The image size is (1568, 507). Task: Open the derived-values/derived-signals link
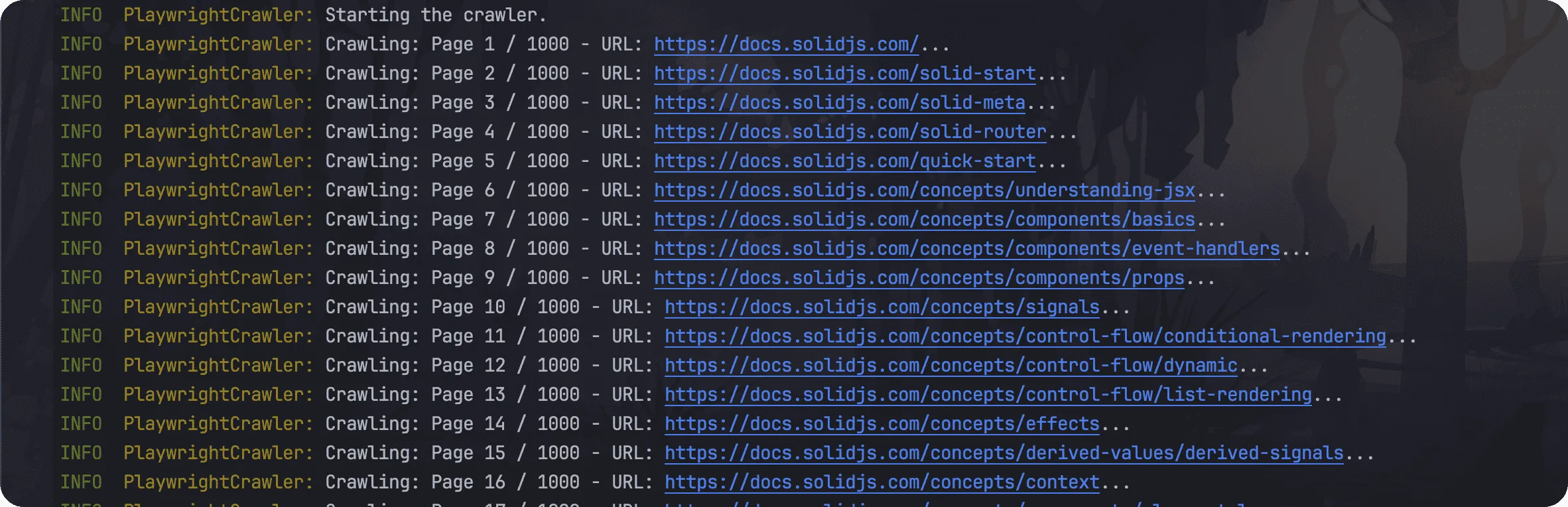(x=1004, y=453)
